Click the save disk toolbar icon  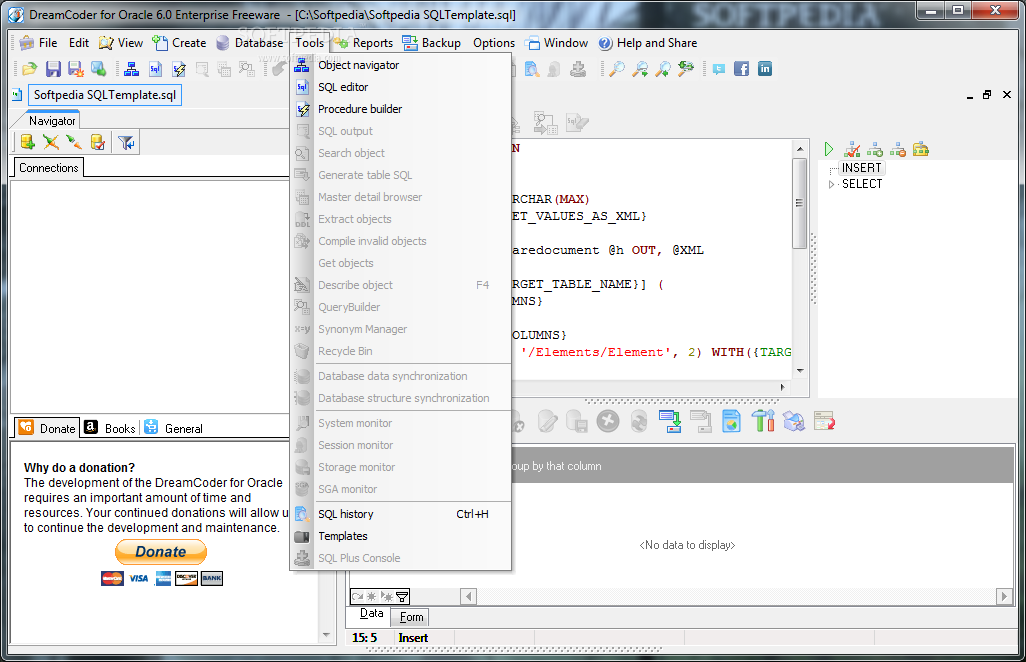point(53,69)
